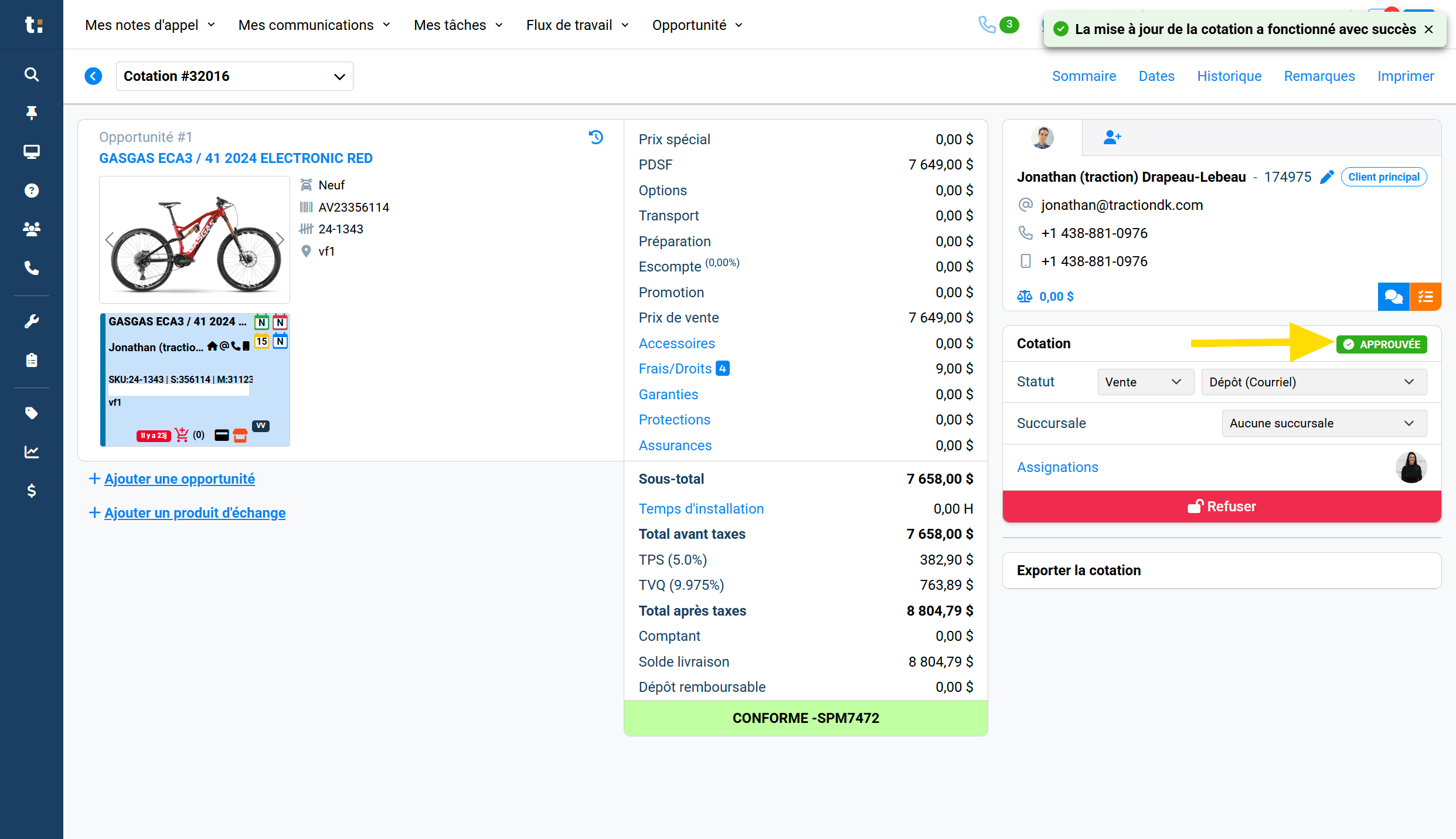Open the Frais/Droits link
The image size is (1456, 839).
675,369
